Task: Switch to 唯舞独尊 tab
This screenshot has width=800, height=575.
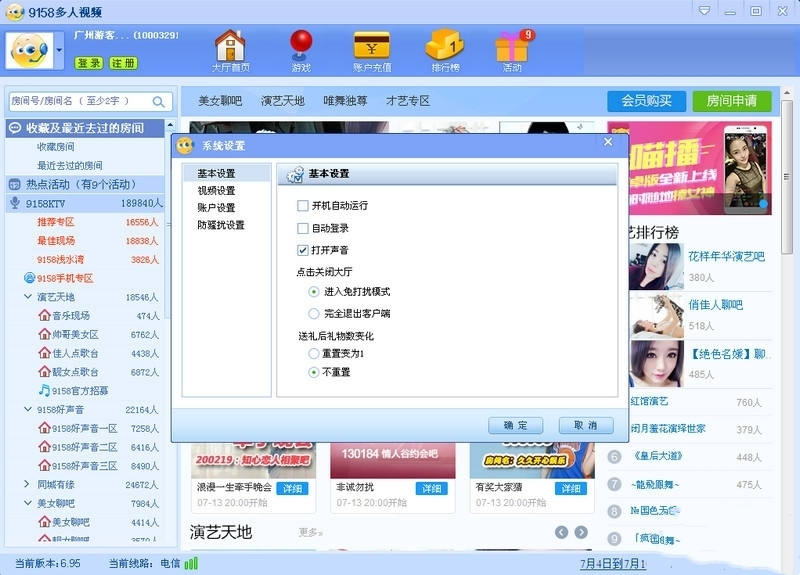Action: 345,101
